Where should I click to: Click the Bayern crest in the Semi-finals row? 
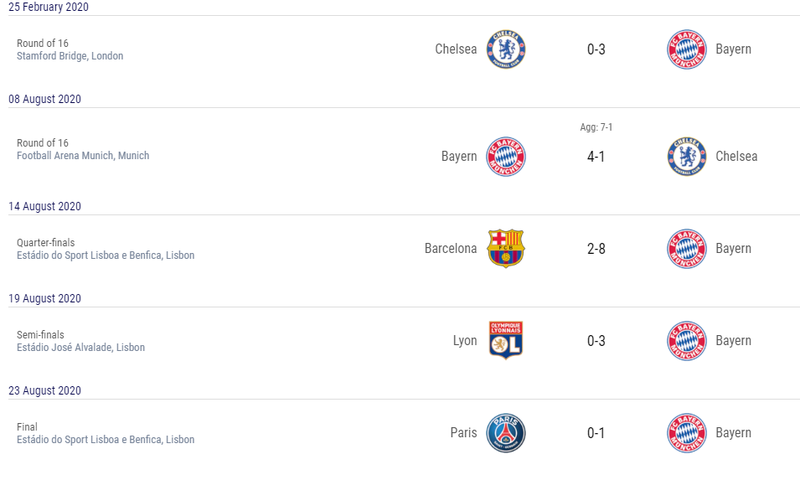[687, 340]
